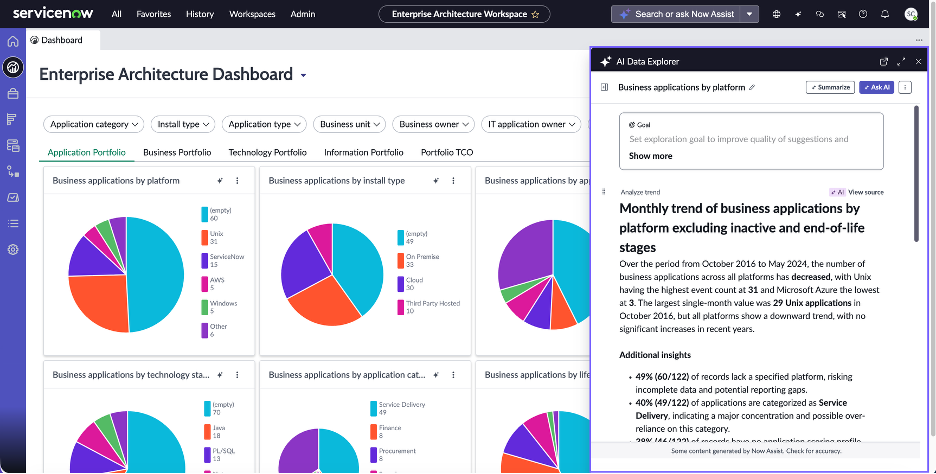Pop out AI Data Explorer to a new window
Image resolution: width=936 pixels, height=474 pixels.
pos(884,61)
